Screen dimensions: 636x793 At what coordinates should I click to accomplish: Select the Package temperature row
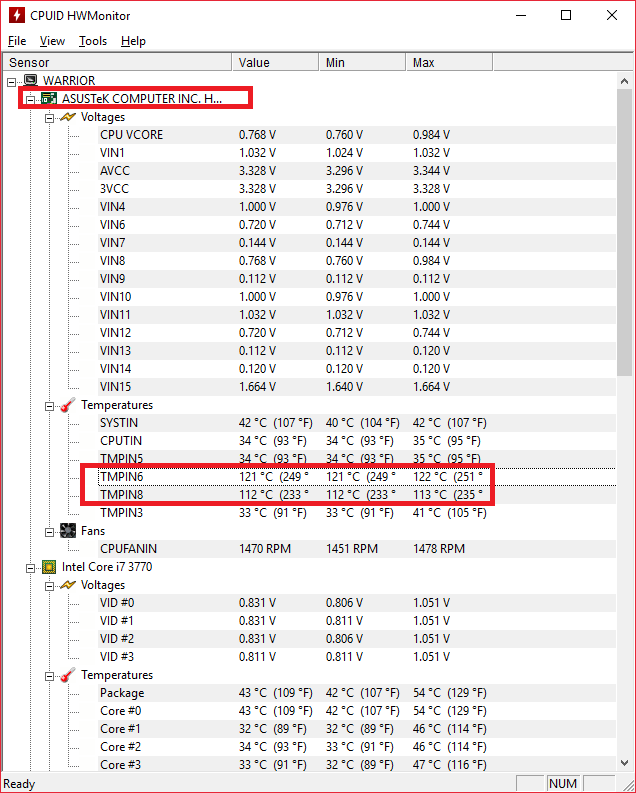[357, 693]
